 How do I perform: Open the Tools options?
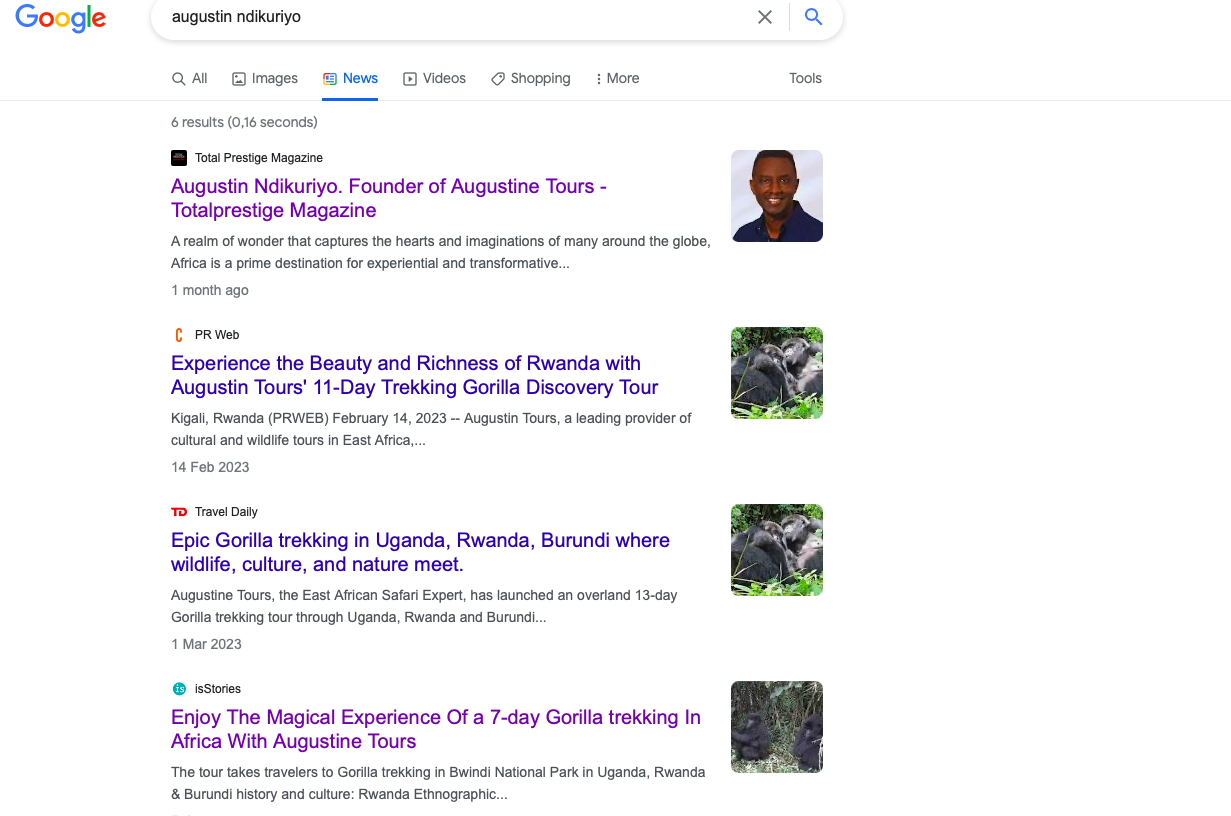805,78
